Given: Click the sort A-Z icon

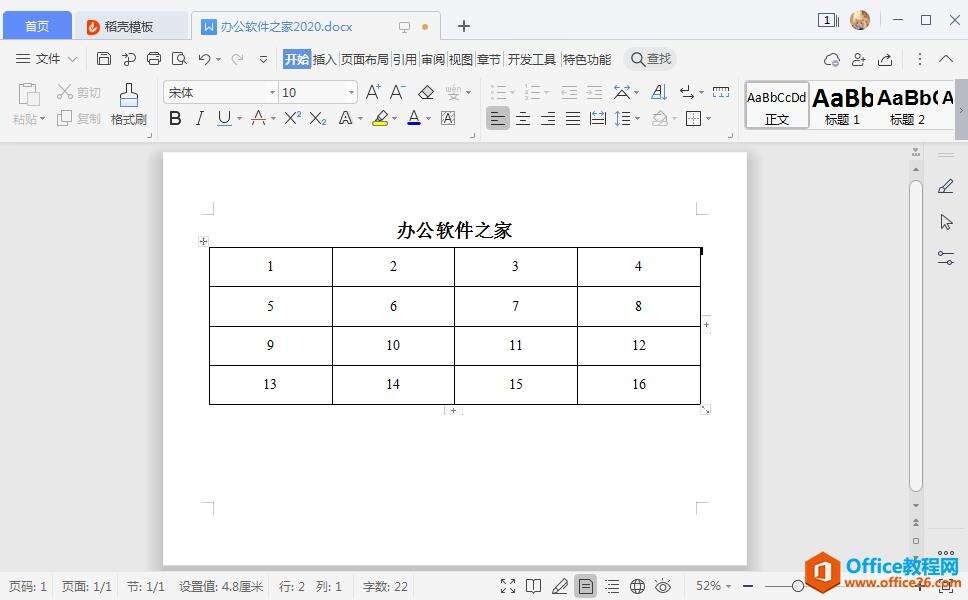Looking at the screenshot, I should pos(659,93).
